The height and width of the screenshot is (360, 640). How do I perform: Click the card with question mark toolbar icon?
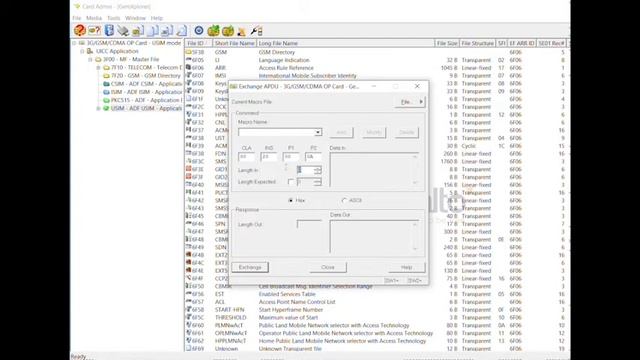94,31
